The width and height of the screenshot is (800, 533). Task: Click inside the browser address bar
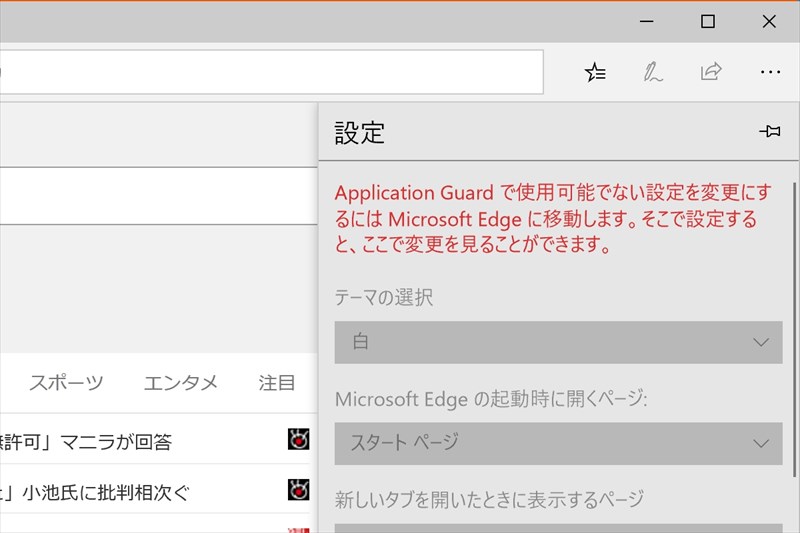pyautogui.click(x=271, y=72)
